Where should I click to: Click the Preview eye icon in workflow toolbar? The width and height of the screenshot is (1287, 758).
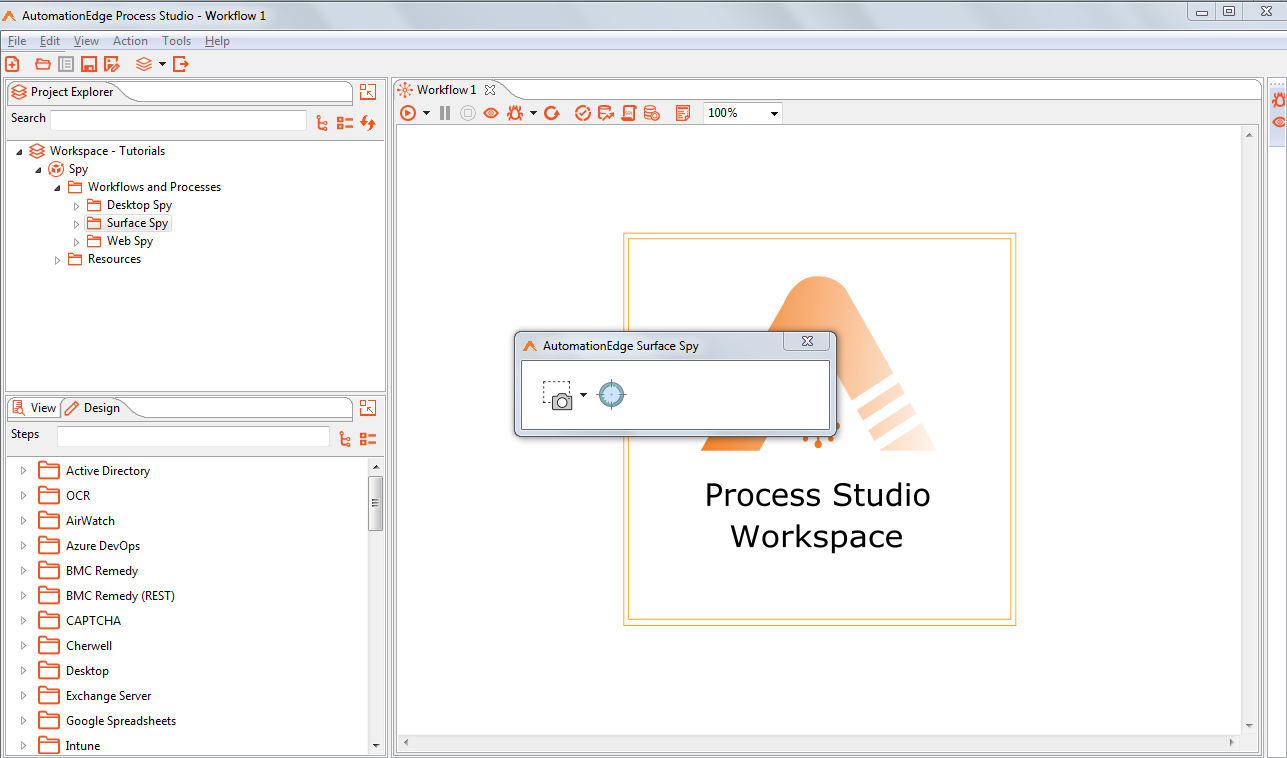[491, 113]
